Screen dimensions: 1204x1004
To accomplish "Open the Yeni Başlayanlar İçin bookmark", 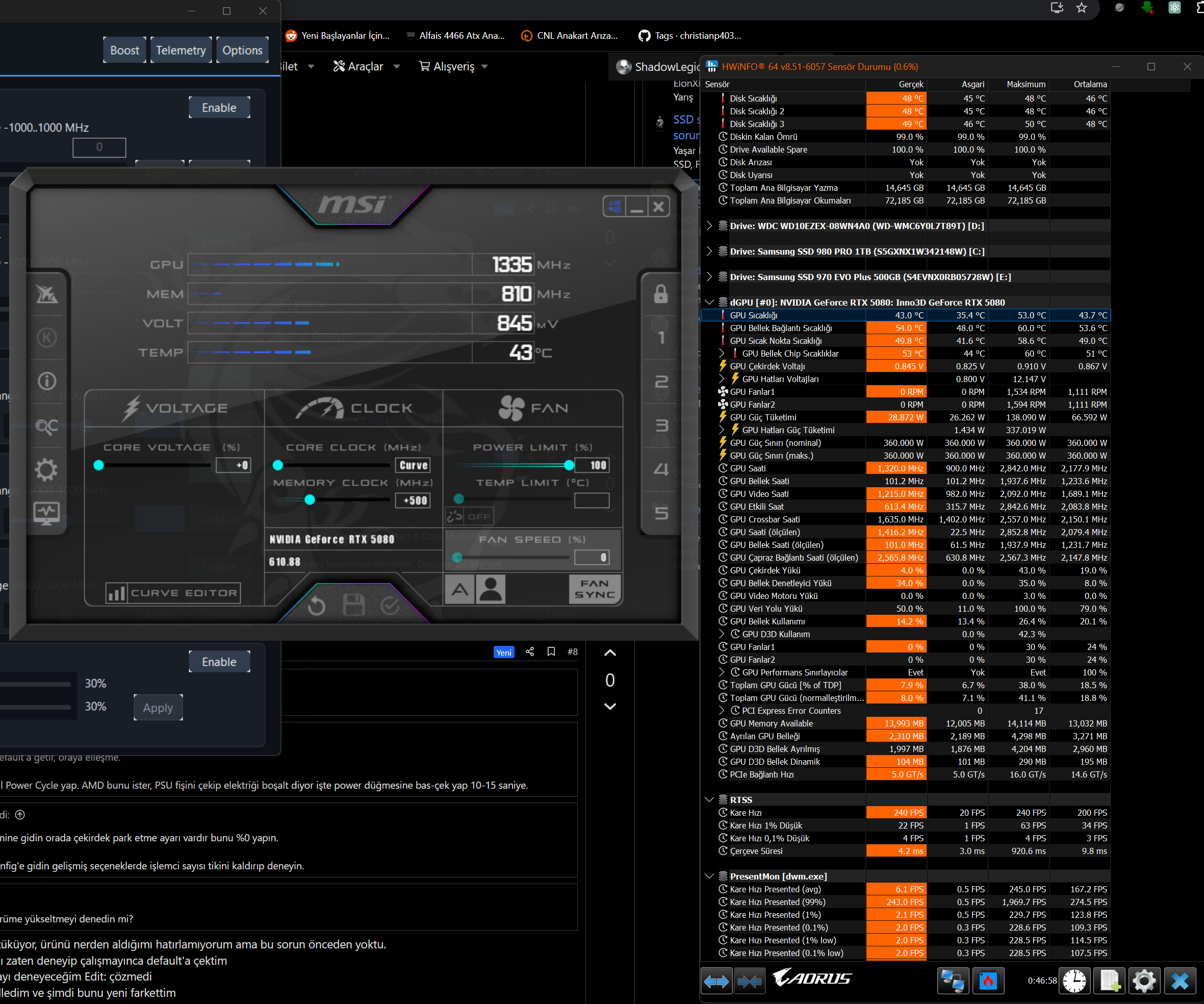I will pyautogui.click(x=338, y=36).
